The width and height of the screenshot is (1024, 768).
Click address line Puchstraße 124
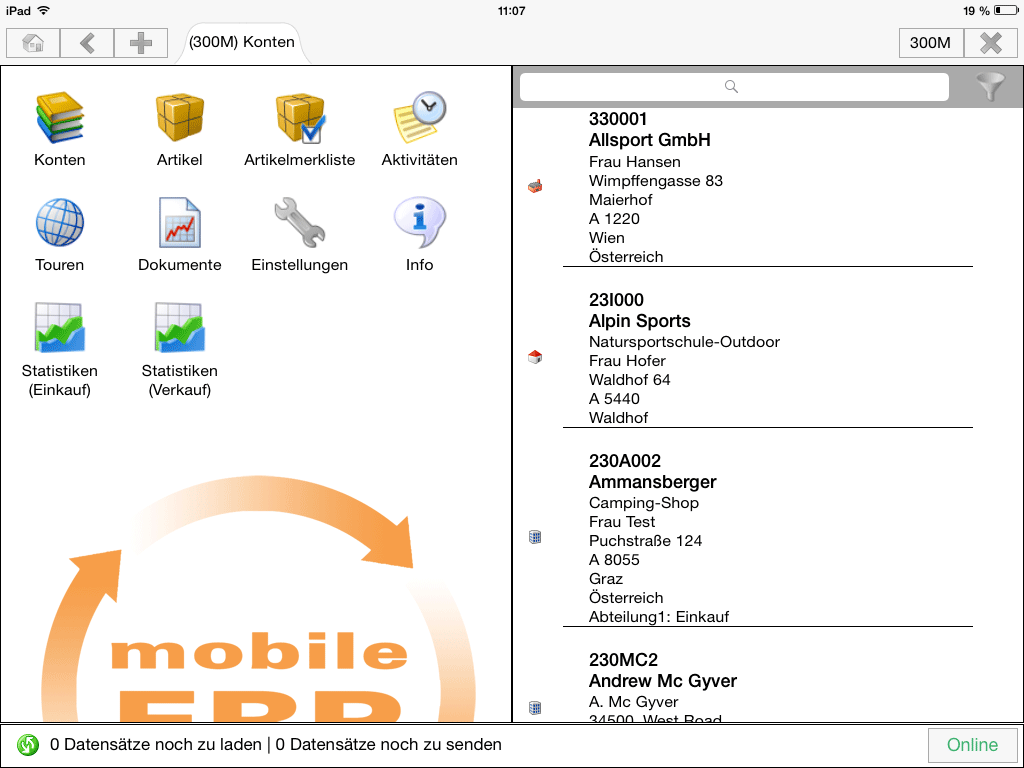pos(645,541)
